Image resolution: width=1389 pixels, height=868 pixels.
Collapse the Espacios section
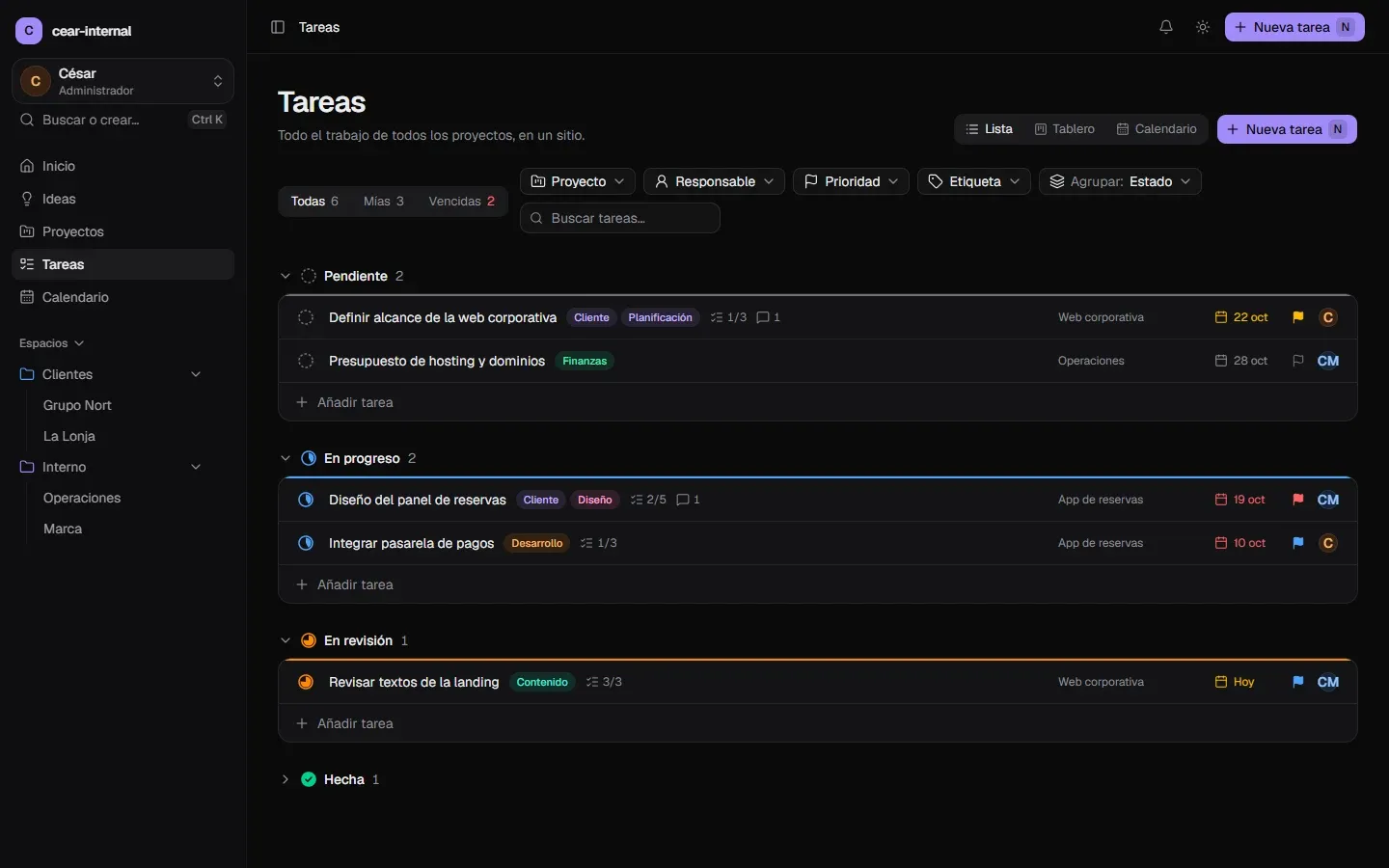[x=52, y=343]
